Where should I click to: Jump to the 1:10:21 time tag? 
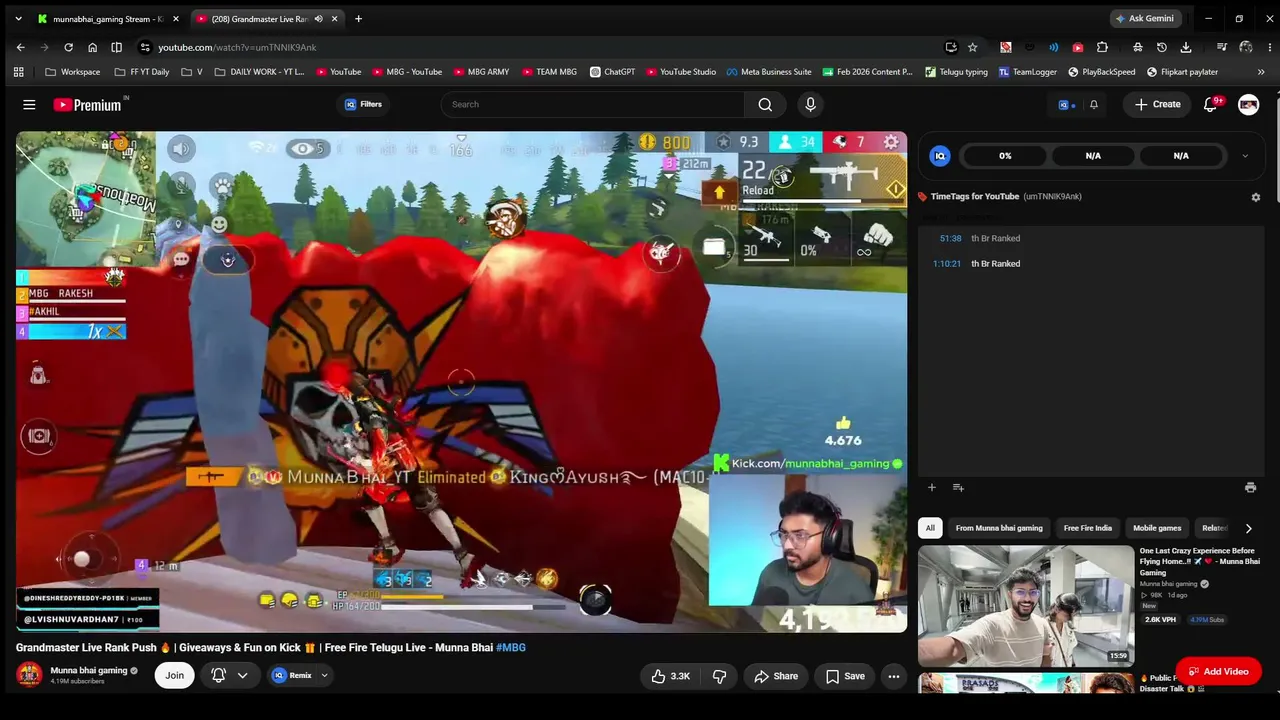point(947,264)
